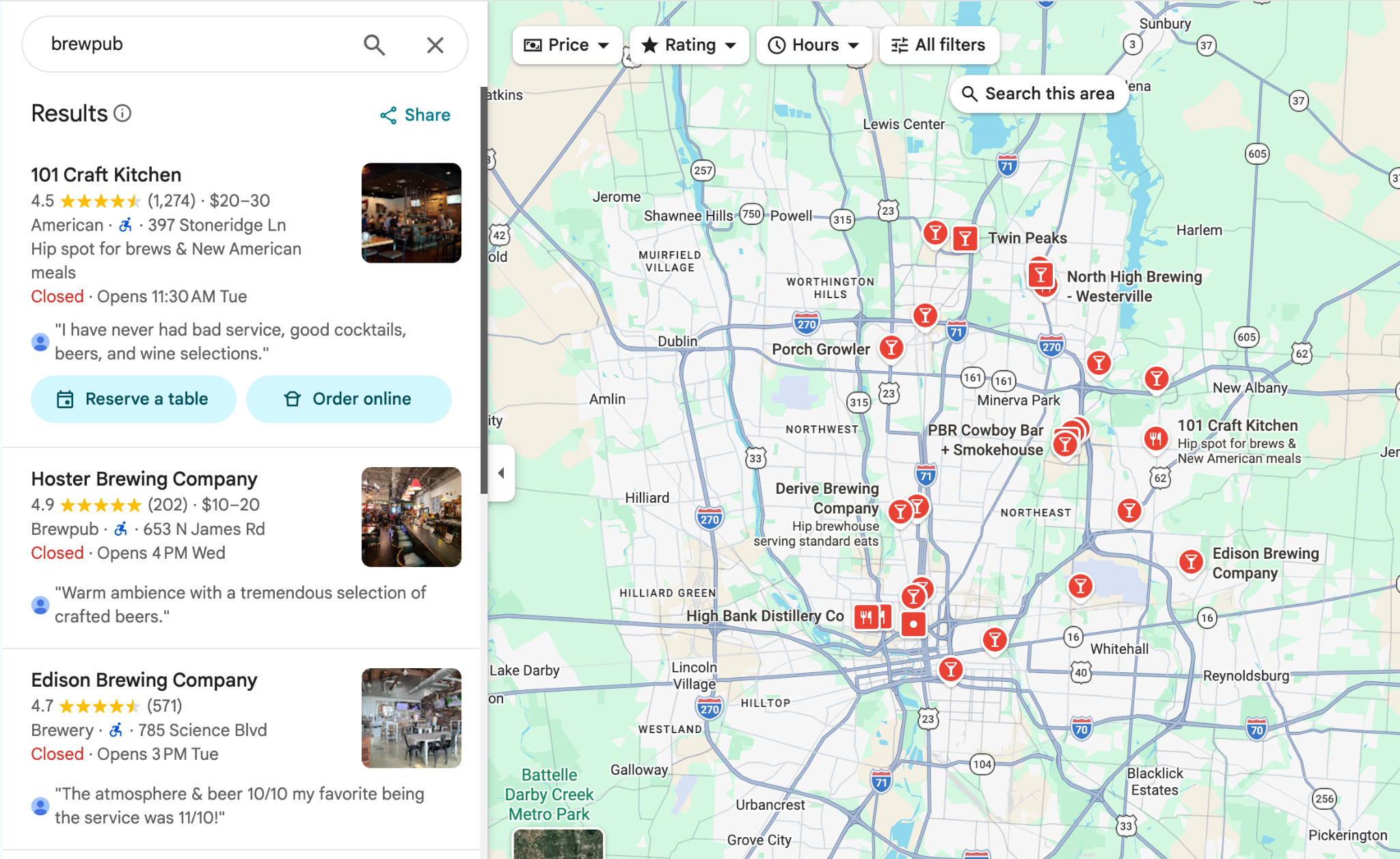This screenshot has width=1400, height=859.
Task: Reserve a table at 101 Craft Kitchen
Action: (x=133, y=399)
